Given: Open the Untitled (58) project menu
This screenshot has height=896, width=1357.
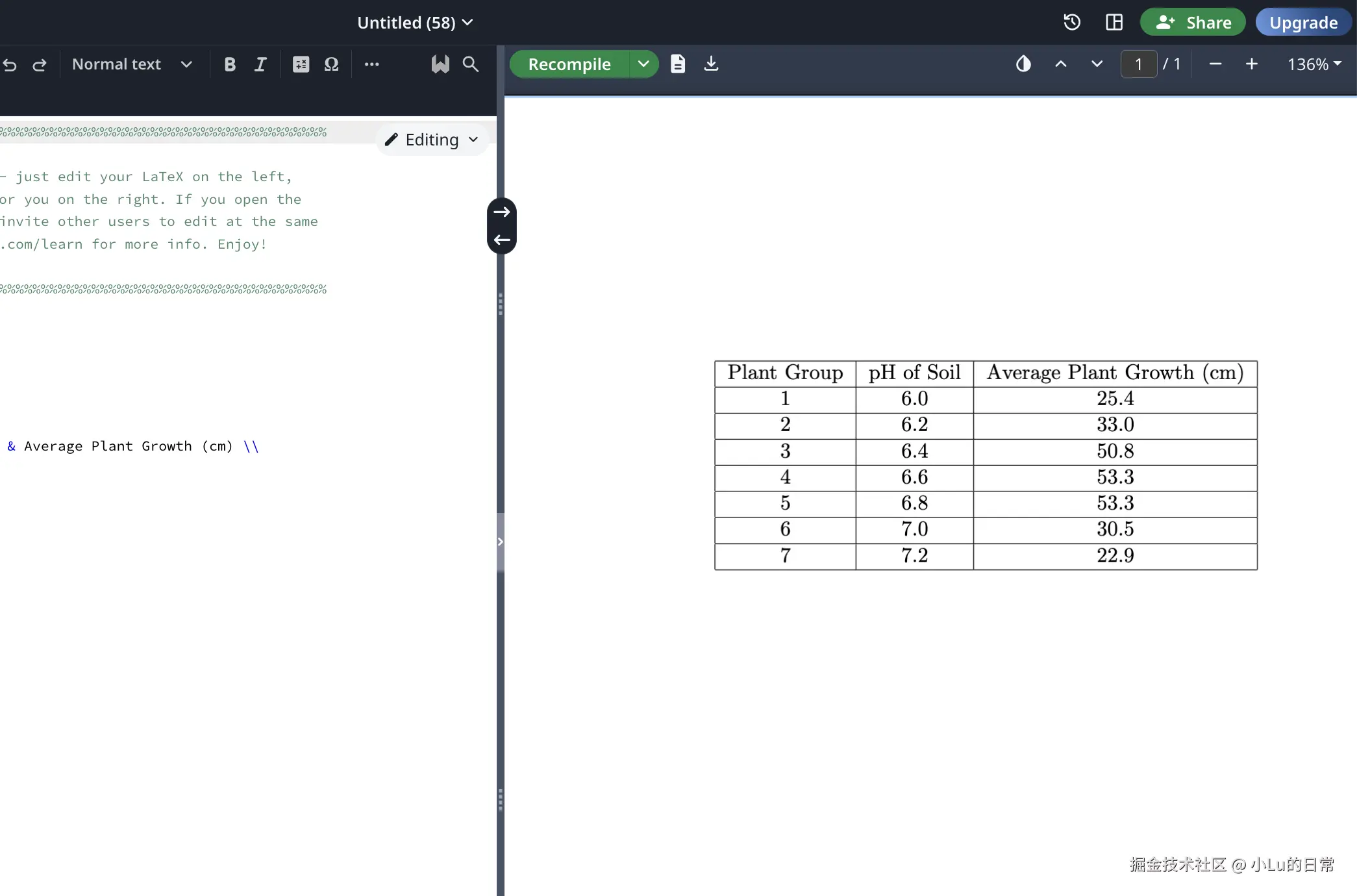Looking at the screenshot, I should [415, 23].
